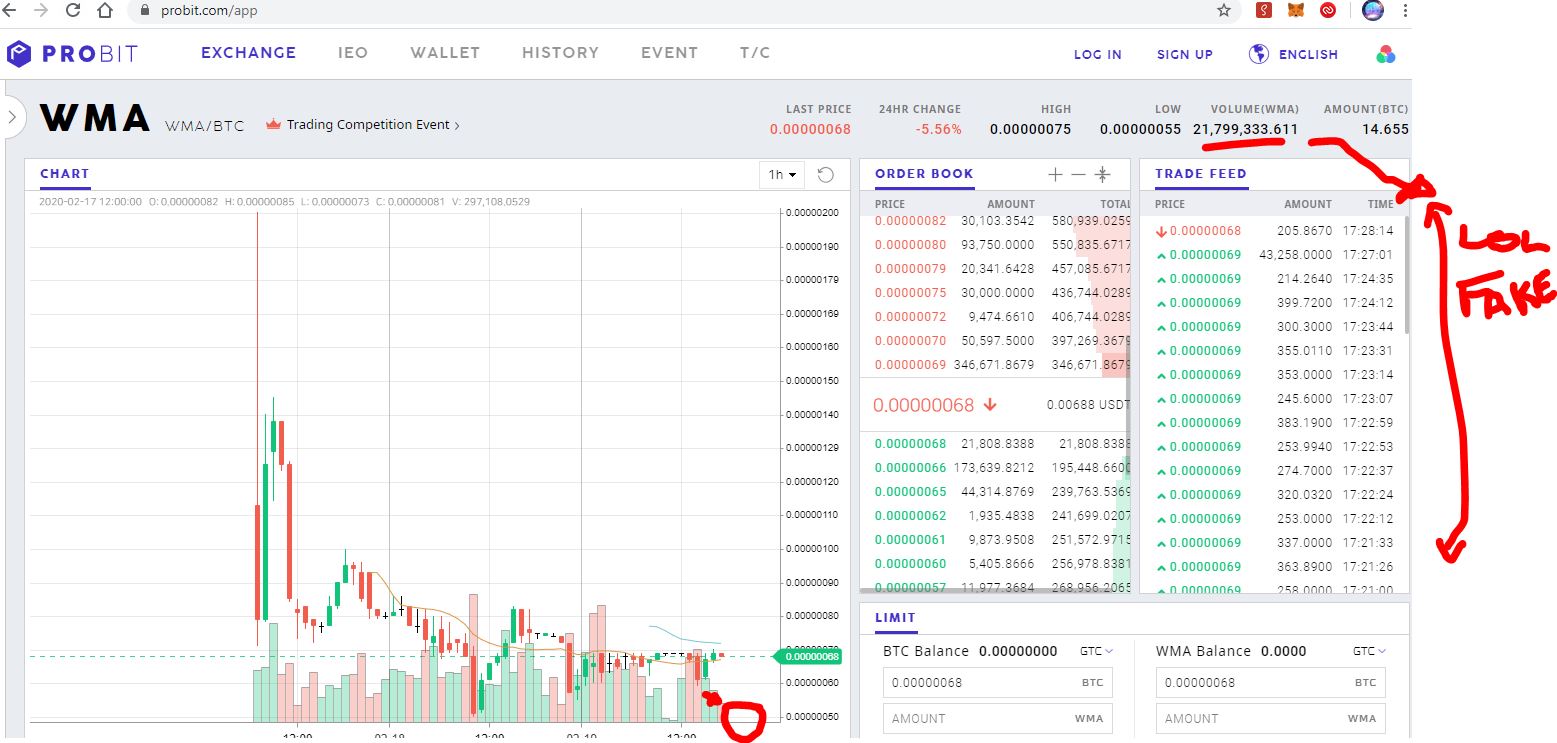Open the IEO page

353,53
